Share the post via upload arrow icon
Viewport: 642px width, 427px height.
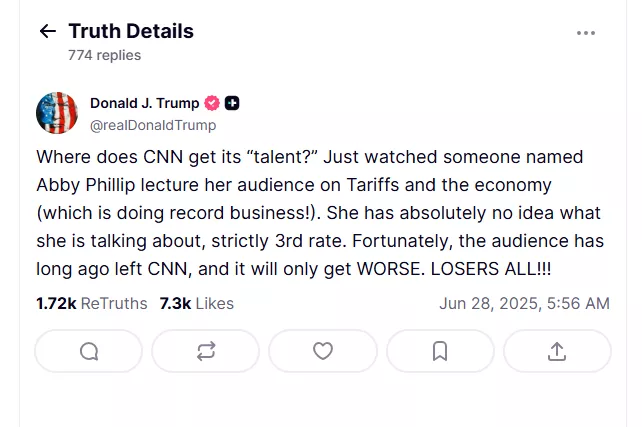pyautogui.click(x=557, y=351)
